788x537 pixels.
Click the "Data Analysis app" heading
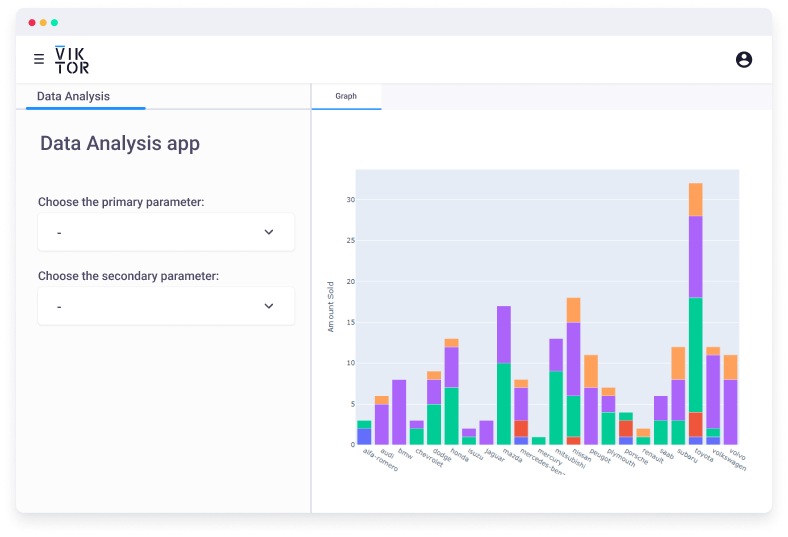(120, 144)
